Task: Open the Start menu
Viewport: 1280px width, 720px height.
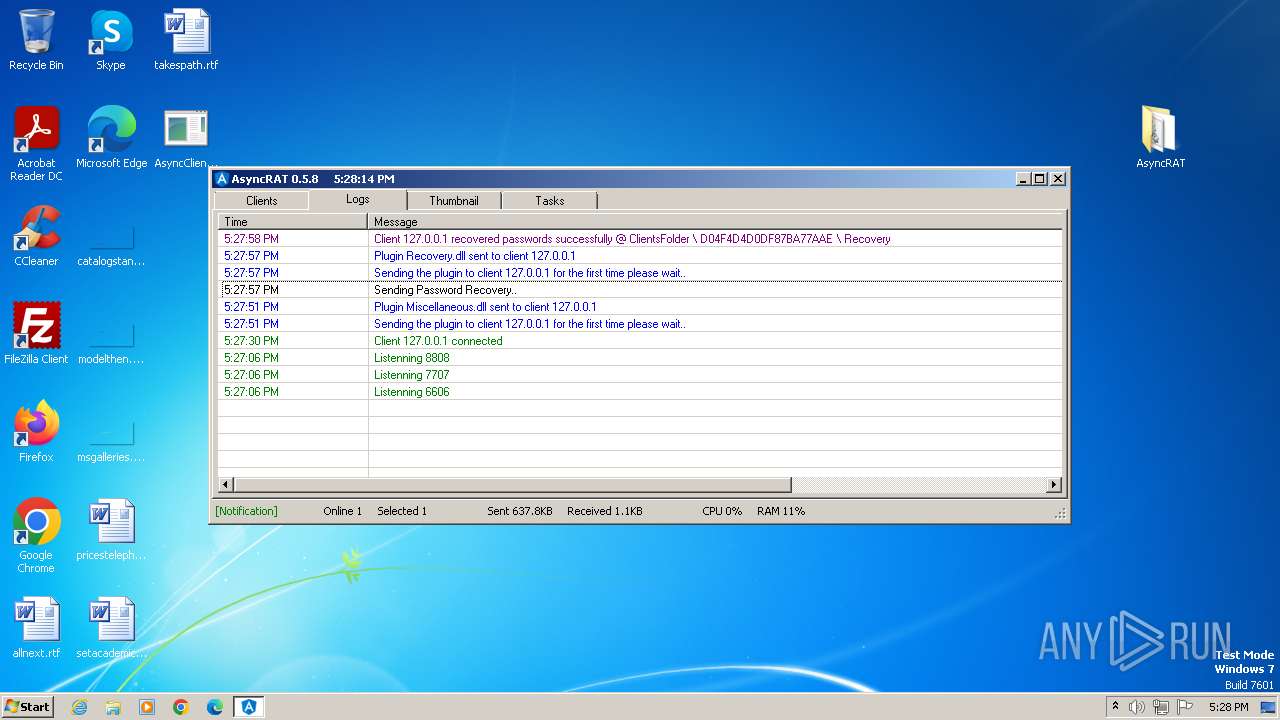Action: click(x=28, y=707)
